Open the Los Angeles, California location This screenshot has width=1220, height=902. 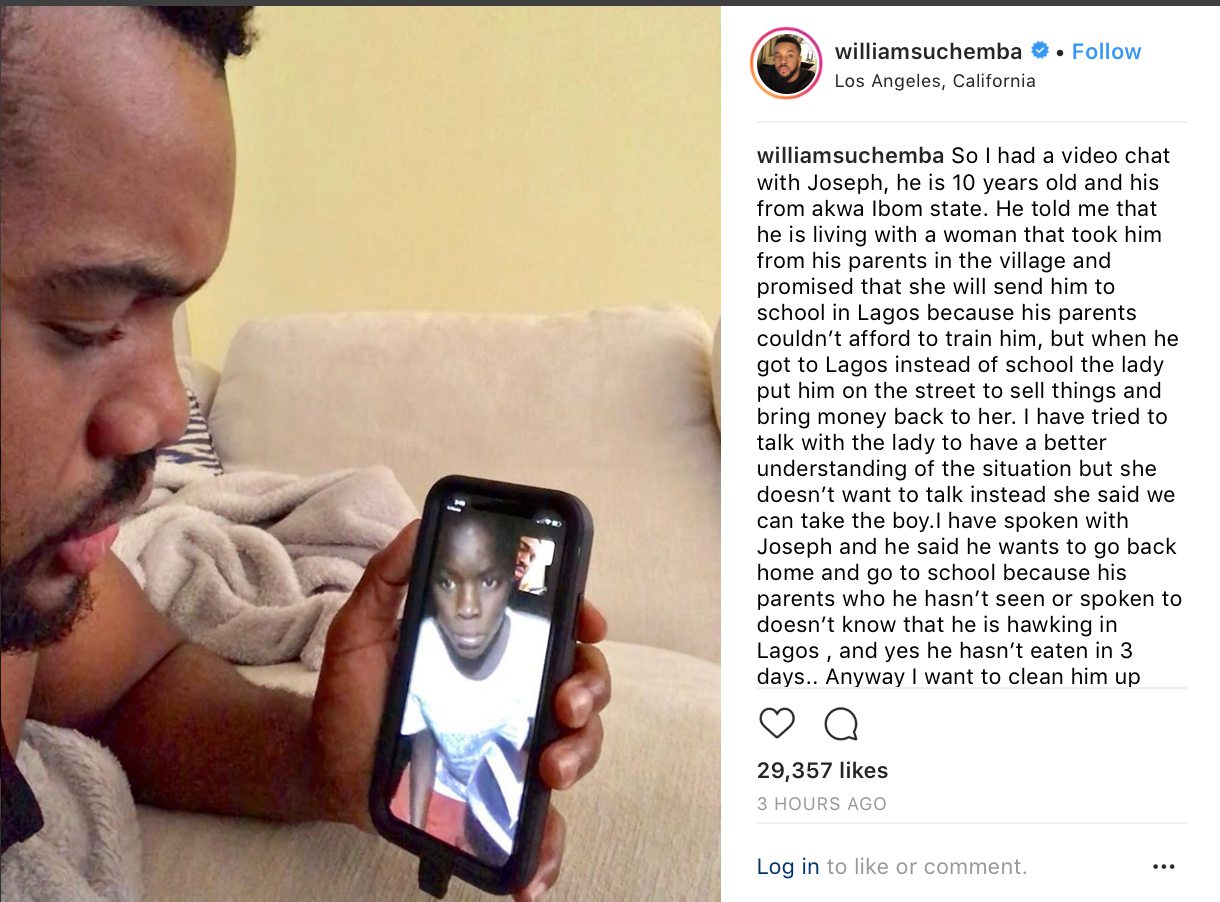(x=935, y=81)
